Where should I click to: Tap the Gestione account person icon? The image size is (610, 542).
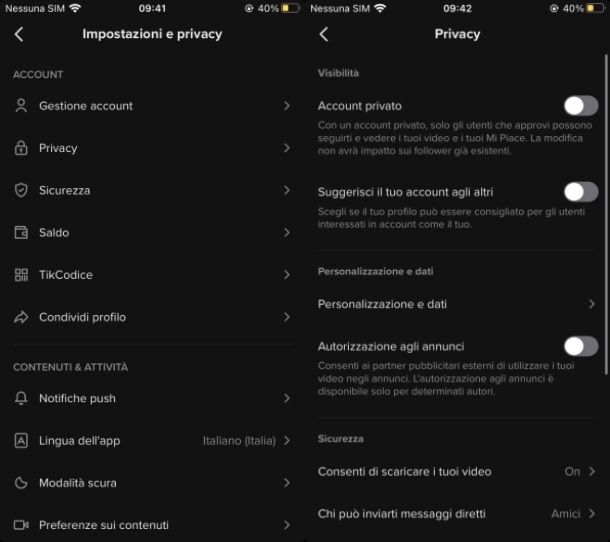point(21,106)
